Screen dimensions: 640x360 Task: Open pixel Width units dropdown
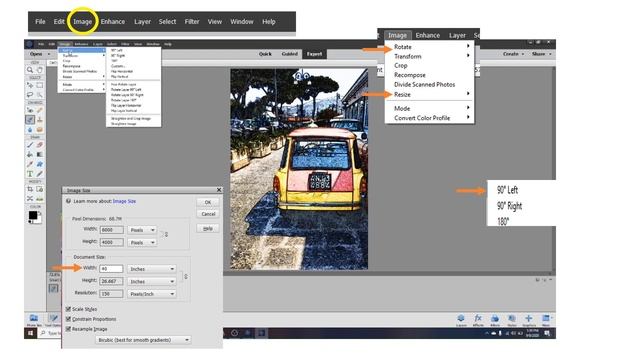(142, 230)
